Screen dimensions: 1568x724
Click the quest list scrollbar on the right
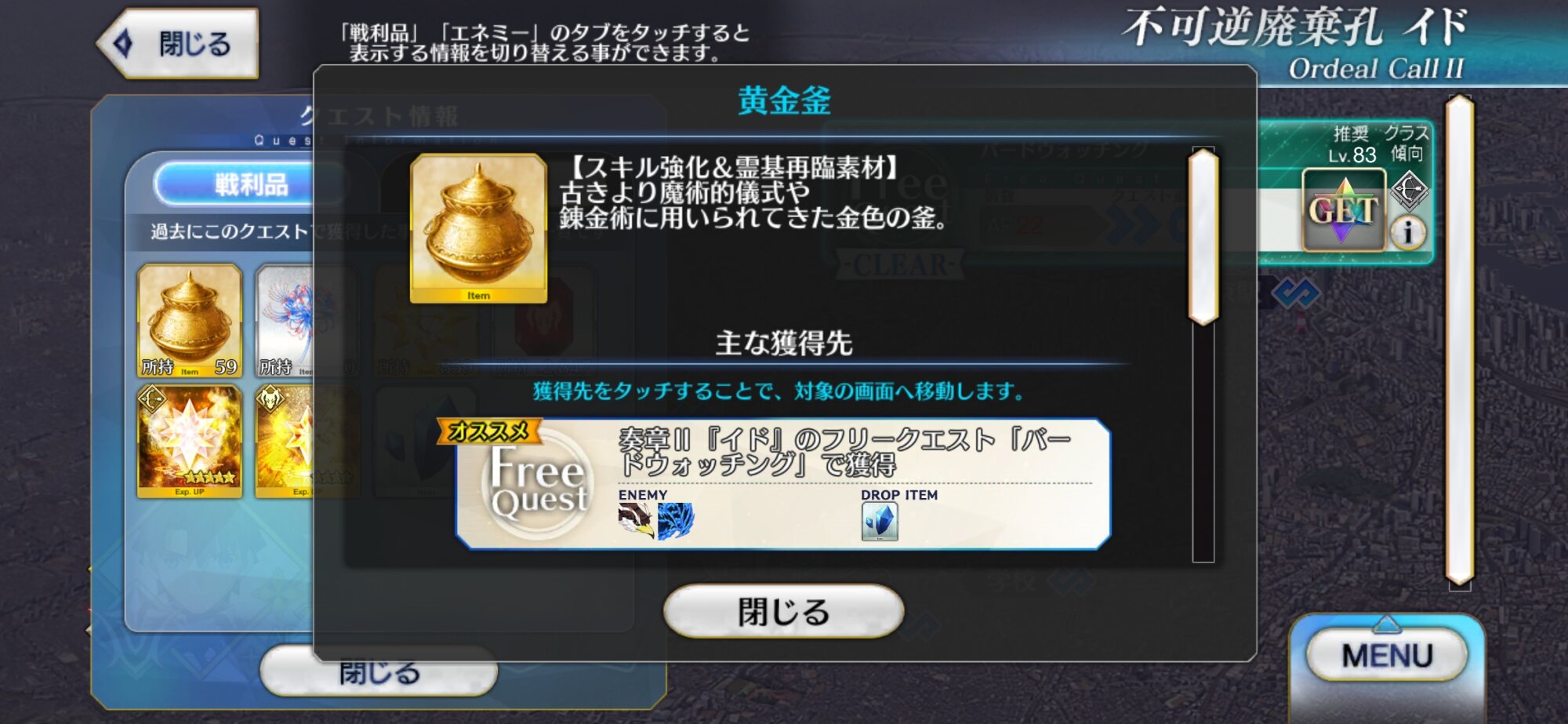(x=1460, y=341)
